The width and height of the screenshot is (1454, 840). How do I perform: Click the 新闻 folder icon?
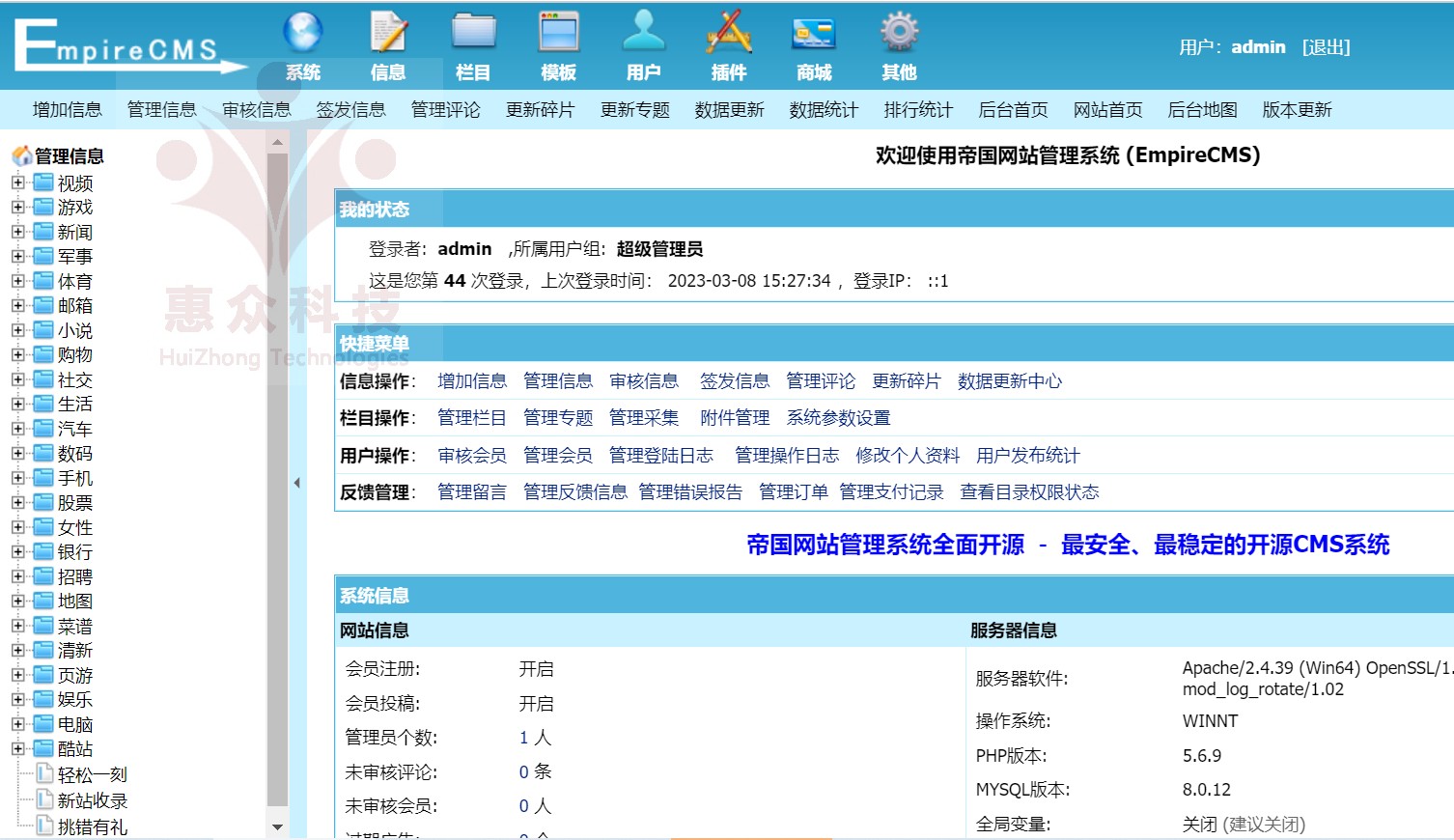43,232
